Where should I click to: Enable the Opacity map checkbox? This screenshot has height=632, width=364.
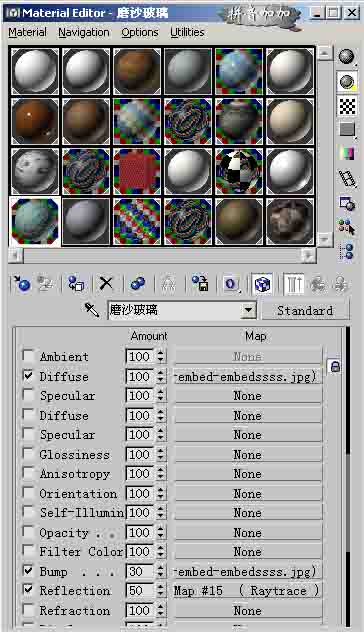pyautogui.click(x=28, y=532)
